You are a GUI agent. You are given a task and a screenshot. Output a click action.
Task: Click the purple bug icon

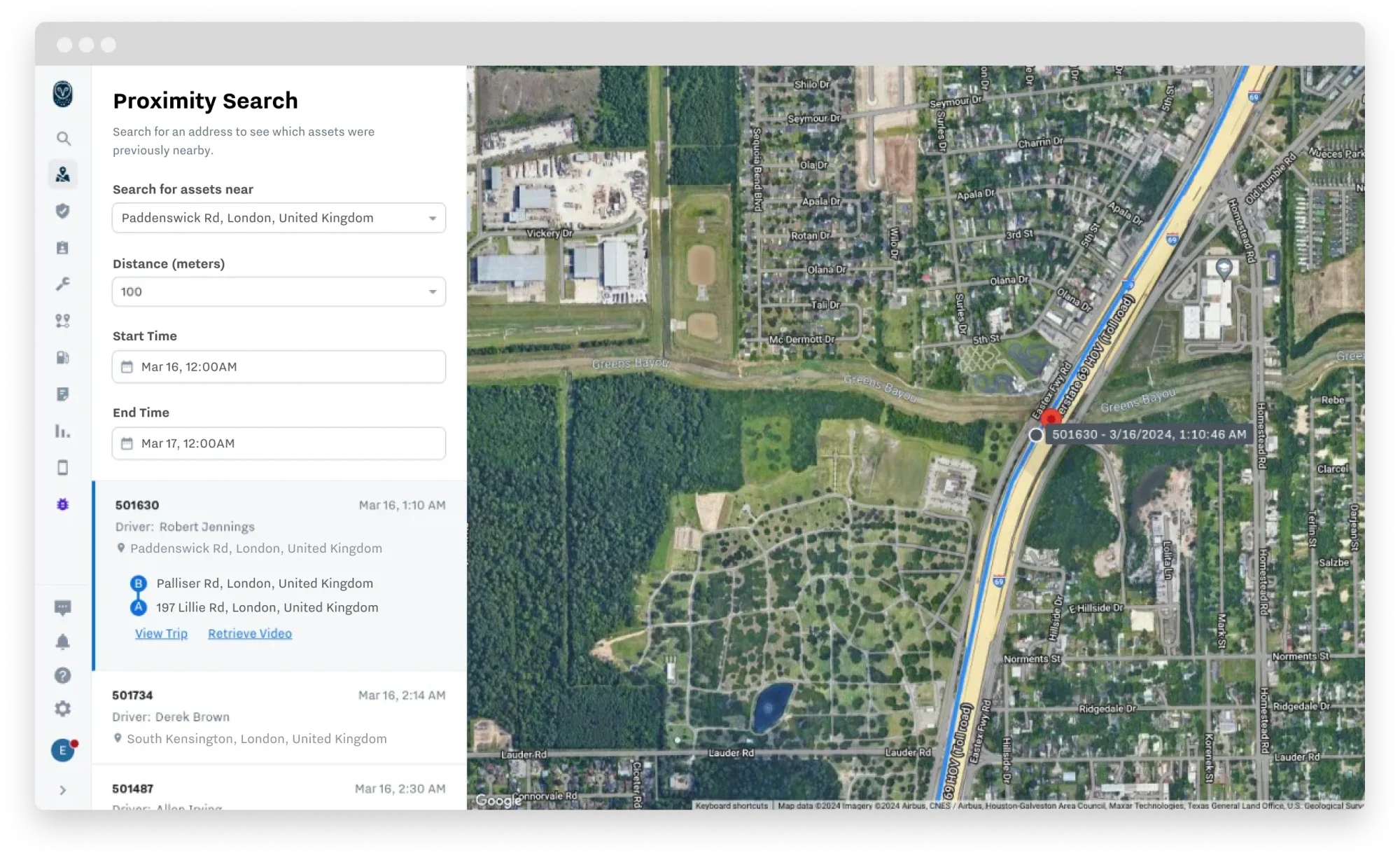click(x=63, y=504)
